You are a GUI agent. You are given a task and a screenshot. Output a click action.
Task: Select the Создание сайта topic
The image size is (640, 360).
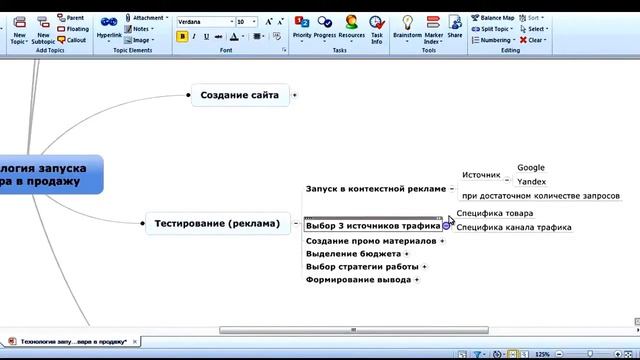[240, 95]
